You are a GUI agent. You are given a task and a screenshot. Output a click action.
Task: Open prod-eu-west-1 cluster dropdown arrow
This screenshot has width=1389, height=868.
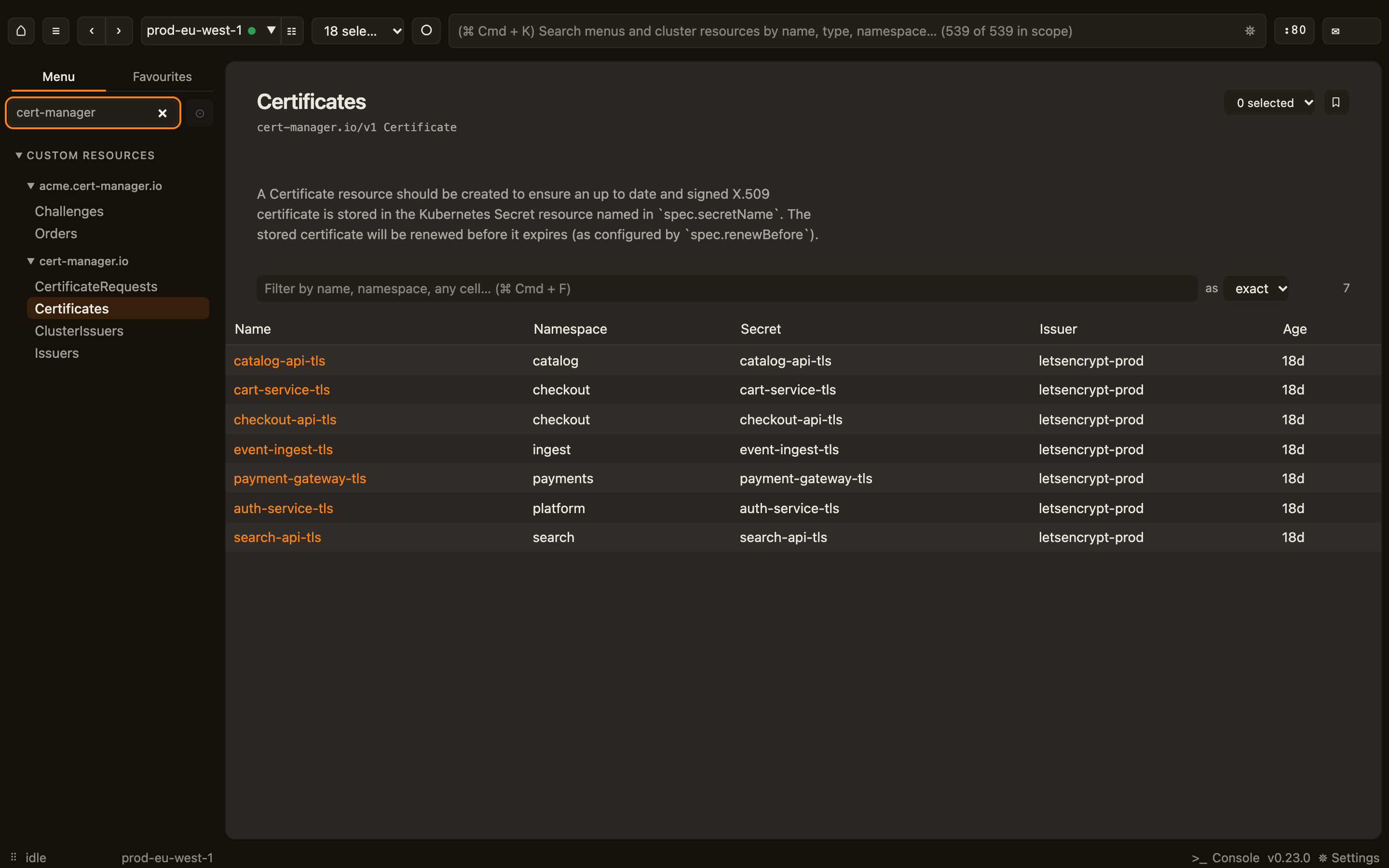[271, 30]
